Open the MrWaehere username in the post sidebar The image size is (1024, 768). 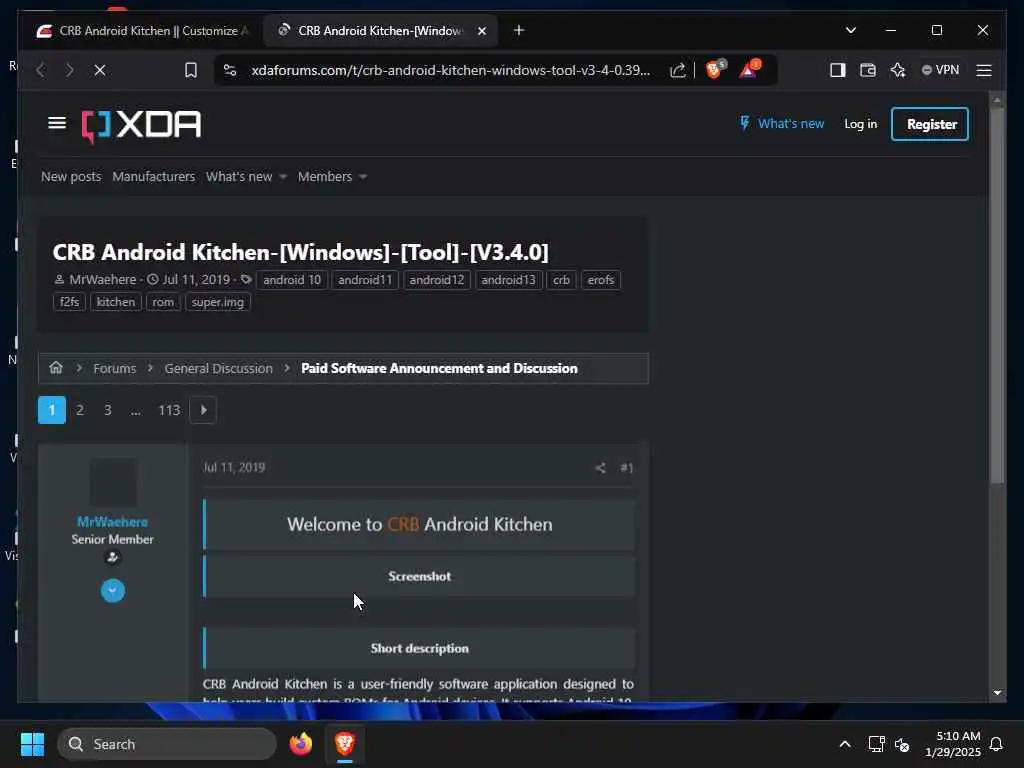coord(112,522)
